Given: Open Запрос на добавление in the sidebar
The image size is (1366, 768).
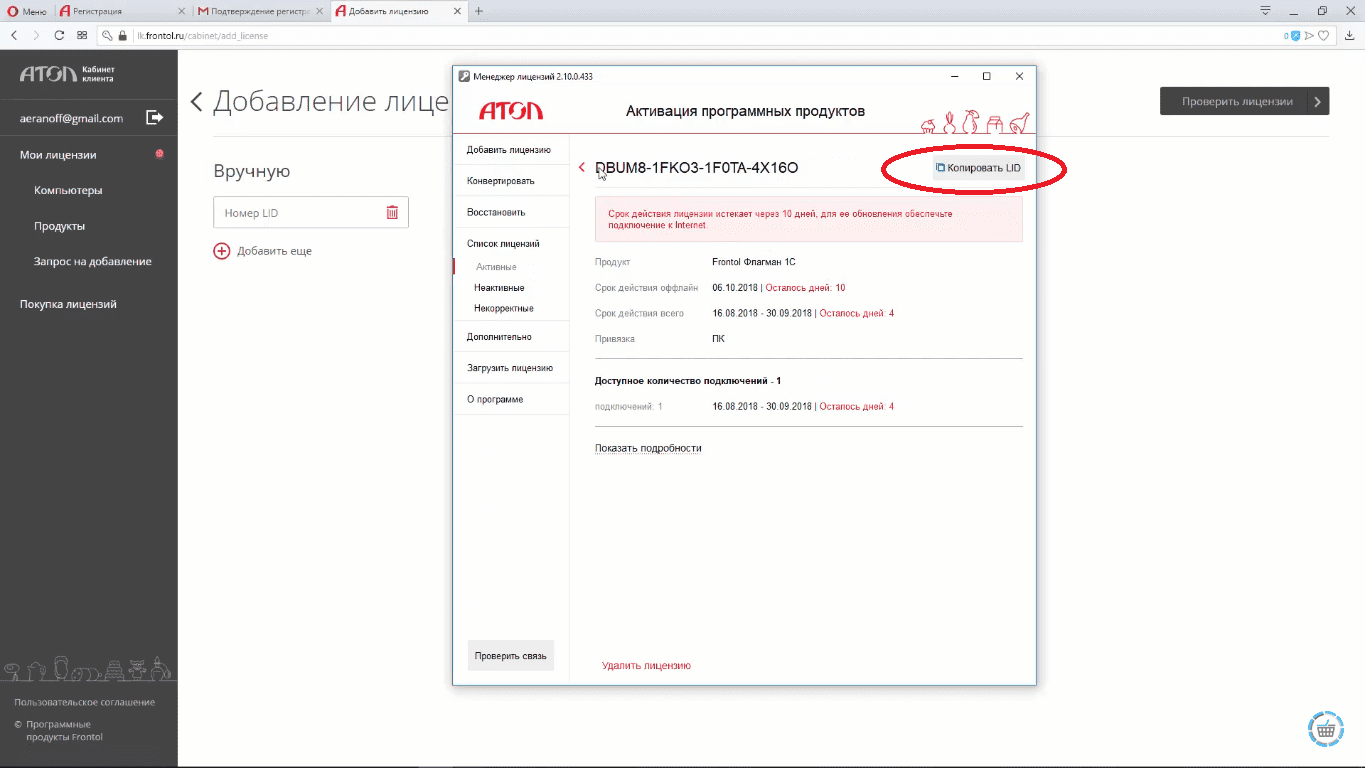Looking at the screenshot, I should tap(93, 261).
